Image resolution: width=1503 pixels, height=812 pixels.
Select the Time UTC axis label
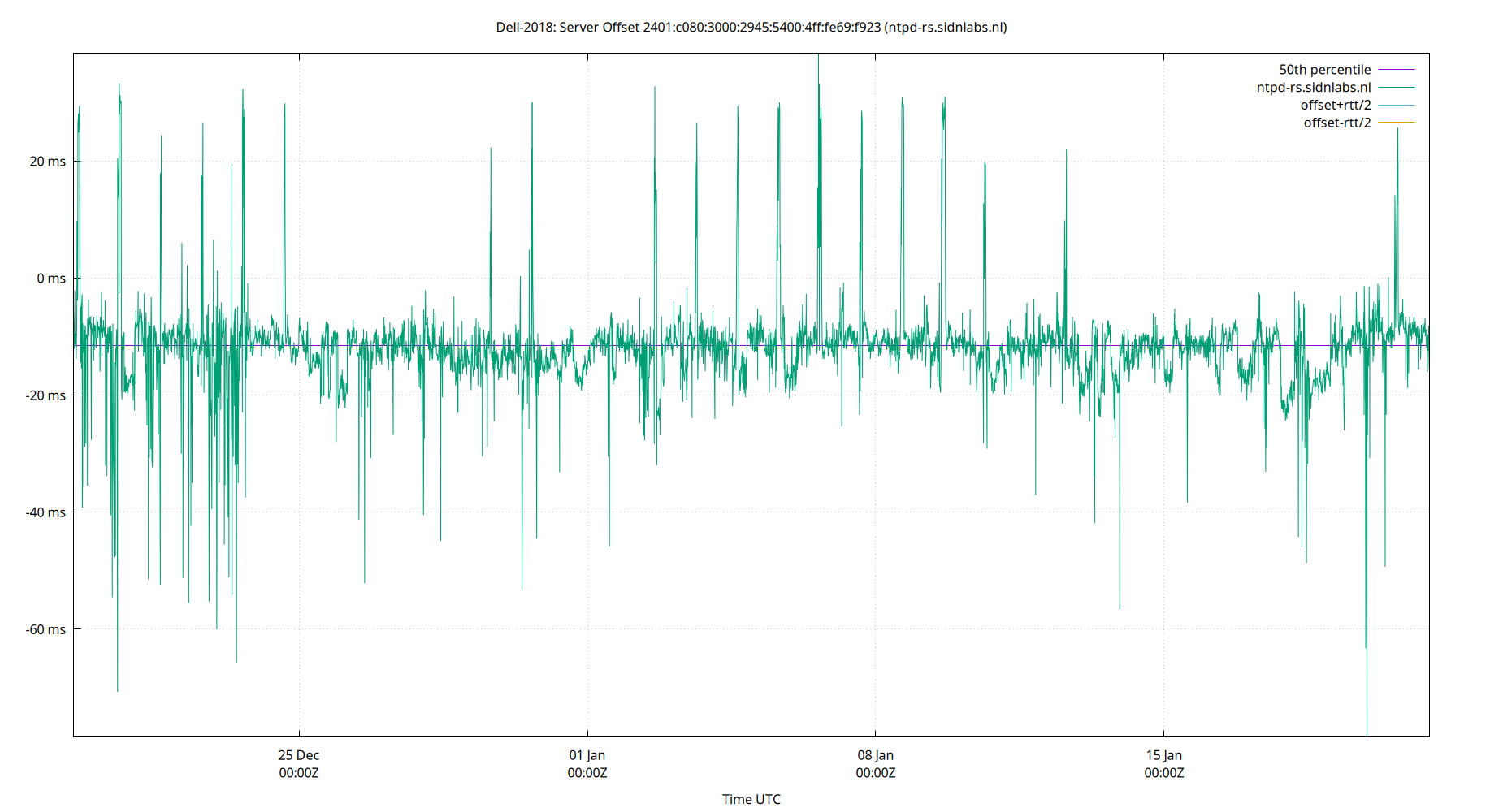pos(751,799)
